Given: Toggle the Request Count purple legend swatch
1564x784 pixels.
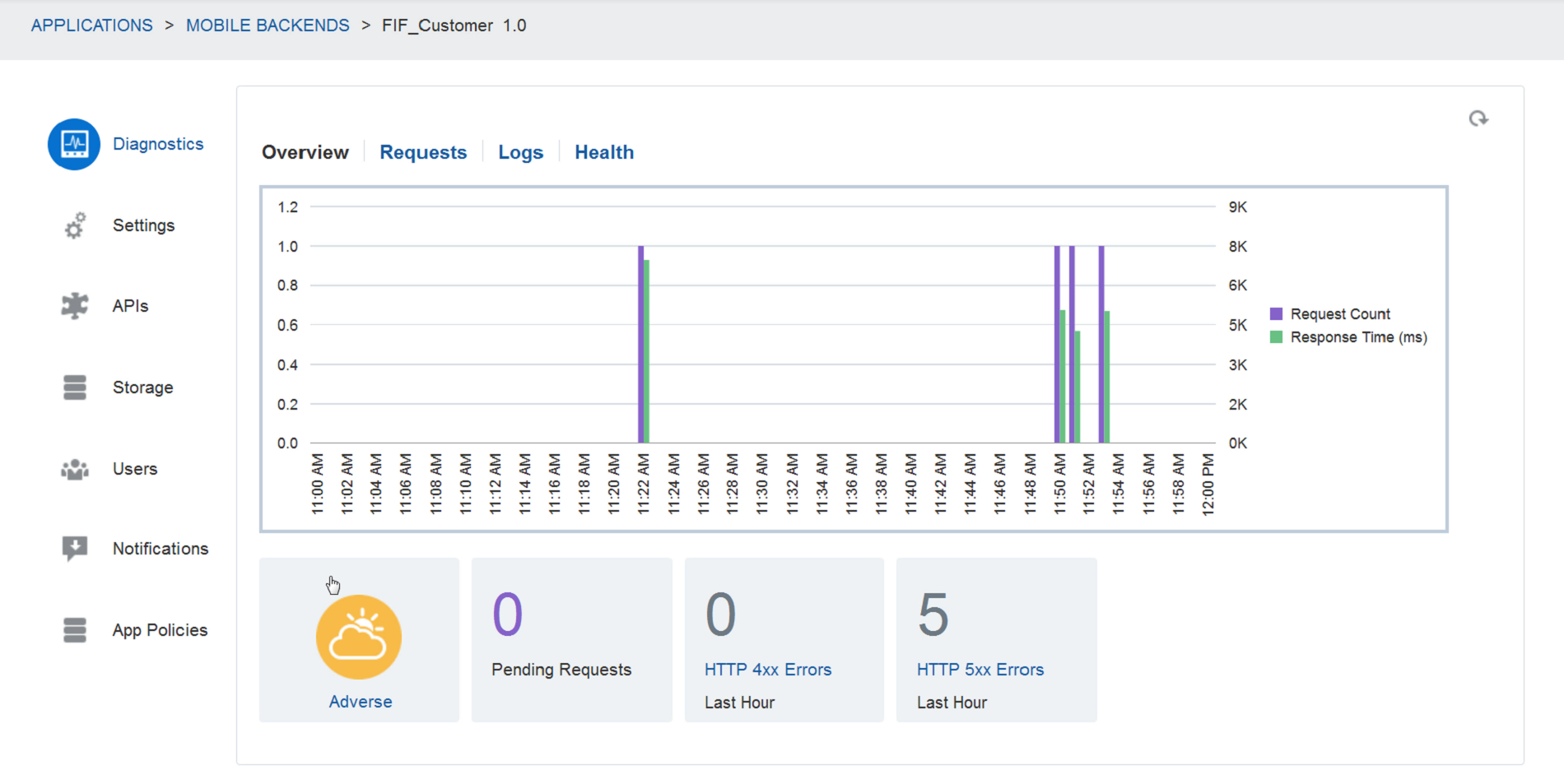Looking at the screenshot, I should tap(1276, 313).
